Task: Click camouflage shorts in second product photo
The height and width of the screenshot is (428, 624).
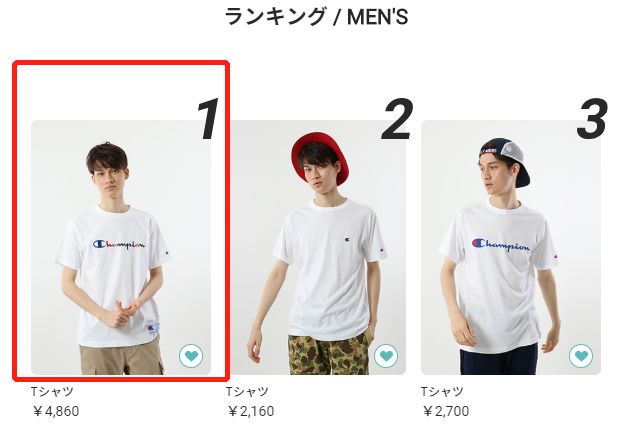Action: click(330, 355)
